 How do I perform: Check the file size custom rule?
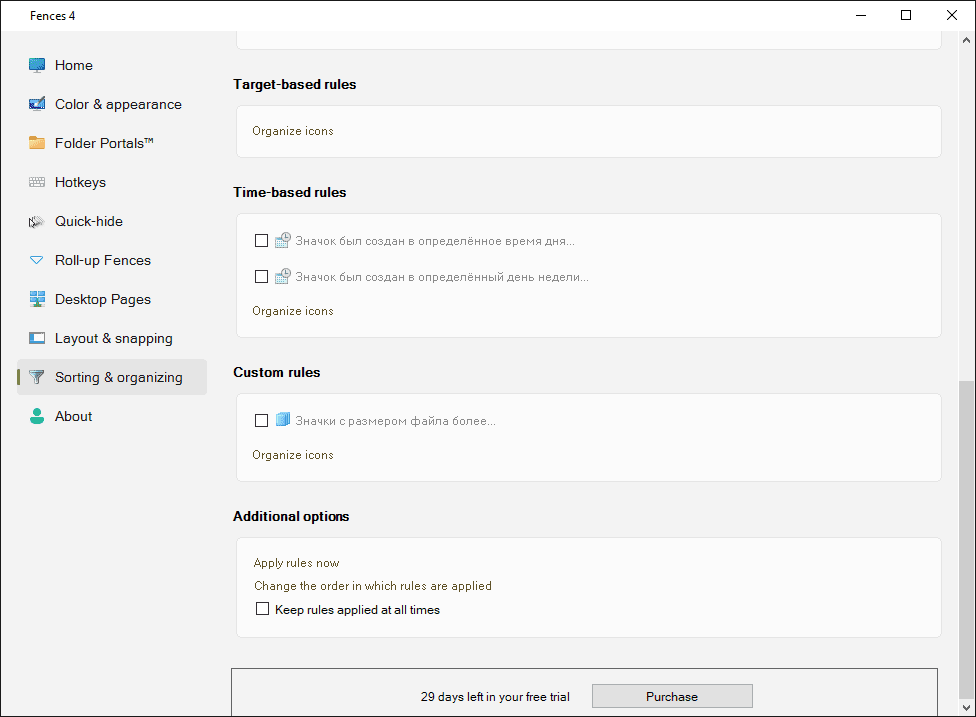tap(262, 421)
